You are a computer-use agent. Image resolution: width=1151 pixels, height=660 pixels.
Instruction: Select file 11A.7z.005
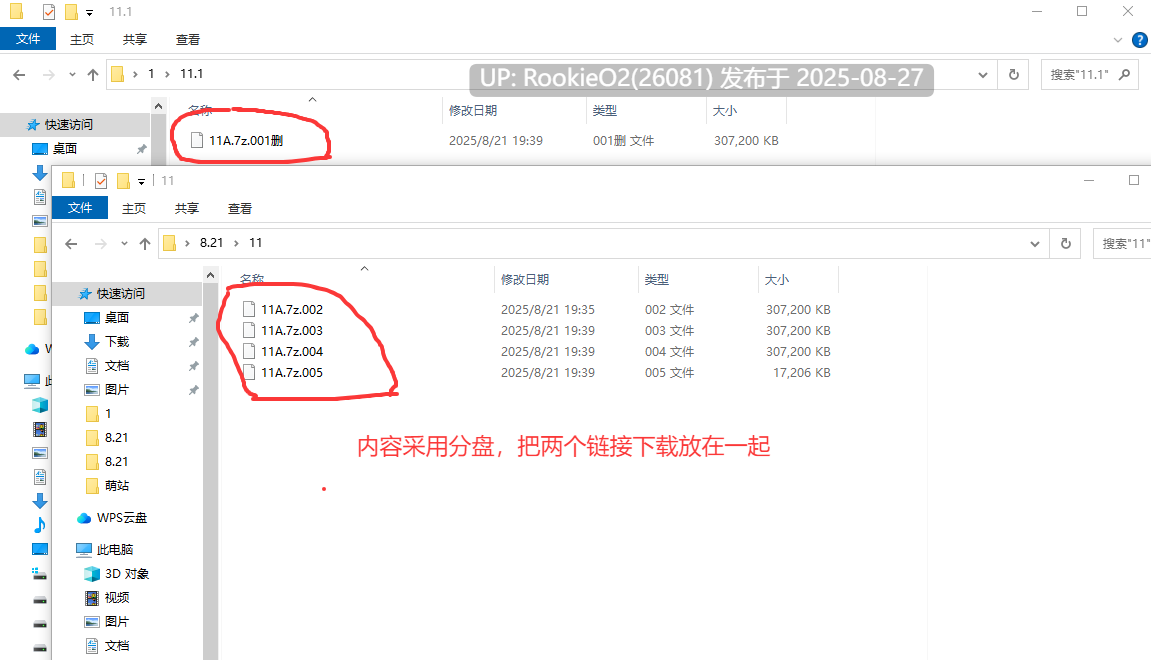[291, 373]
